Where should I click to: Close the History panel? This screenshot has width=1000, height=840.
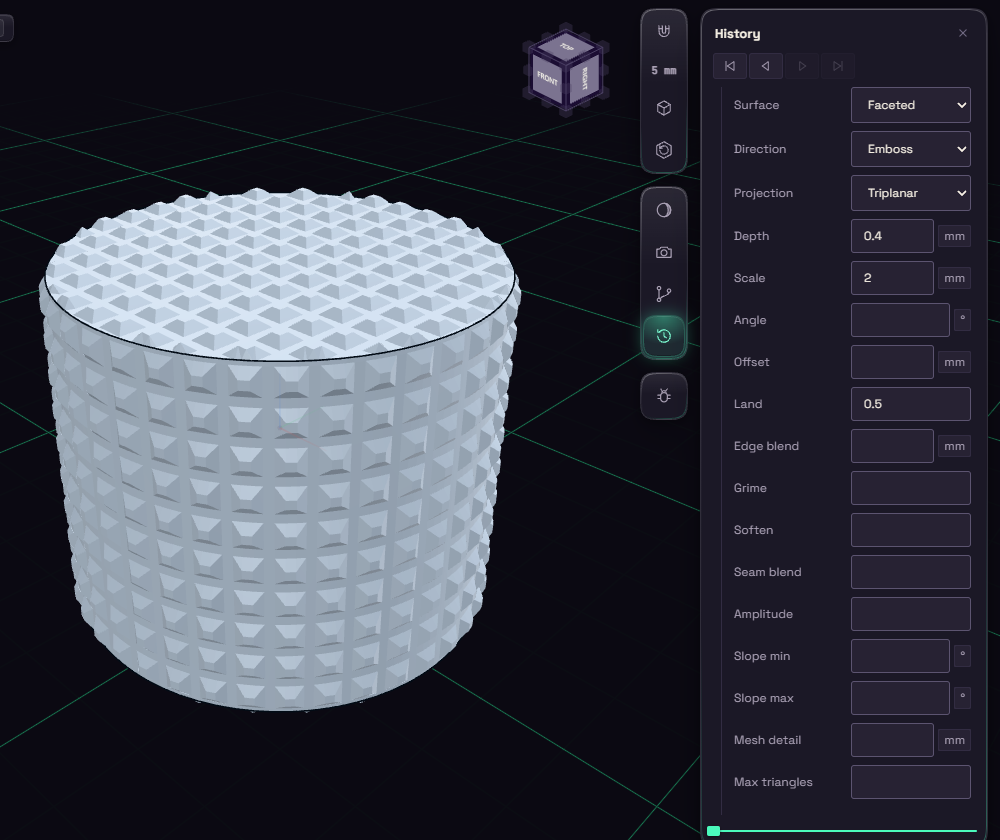tap(963, 33)
